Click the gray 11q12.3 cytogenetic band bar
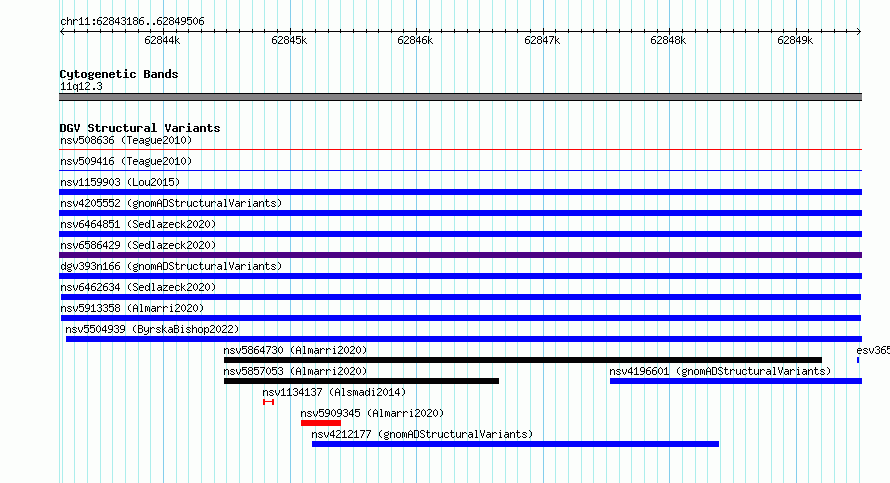 click(x=460, y=97)
